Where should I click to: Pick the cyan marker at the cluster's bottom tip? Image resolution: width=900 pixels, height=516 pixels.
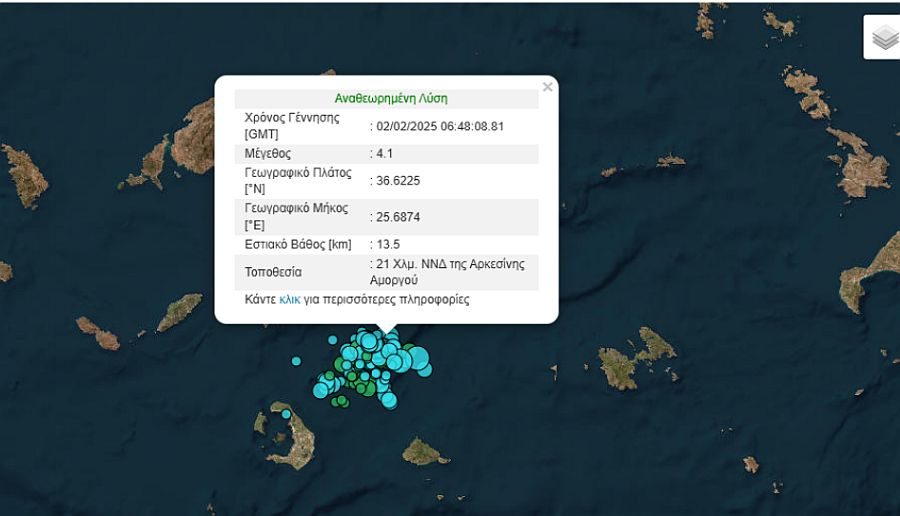pyautogui.click(x=389, y=400)
